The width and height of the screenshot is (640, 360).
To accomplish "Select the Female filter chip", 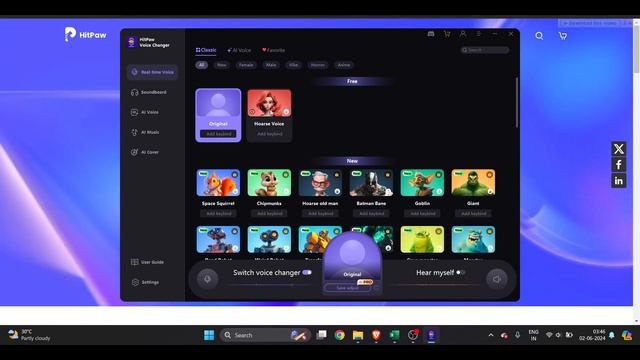I will [x=246, y=65].
